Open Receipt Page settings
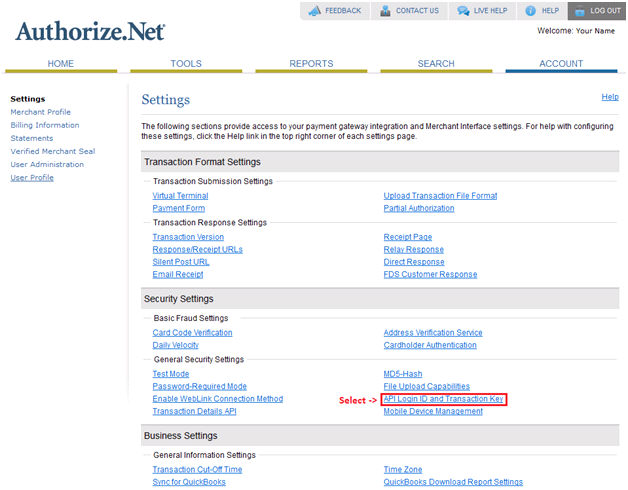Image resolution: width=628 pixels, height=490 pixels. point(408,237)
